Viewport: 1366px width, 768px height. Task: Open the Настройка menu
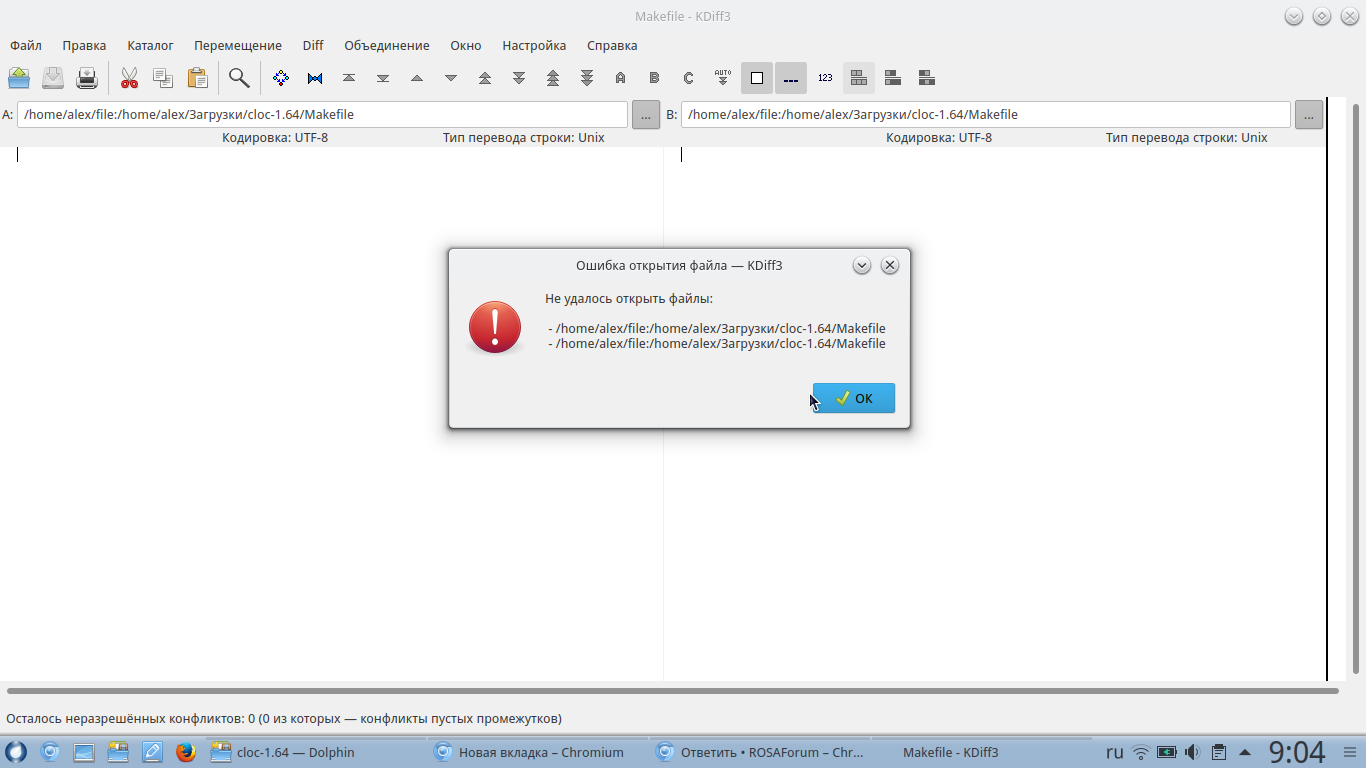click(534, 45)
